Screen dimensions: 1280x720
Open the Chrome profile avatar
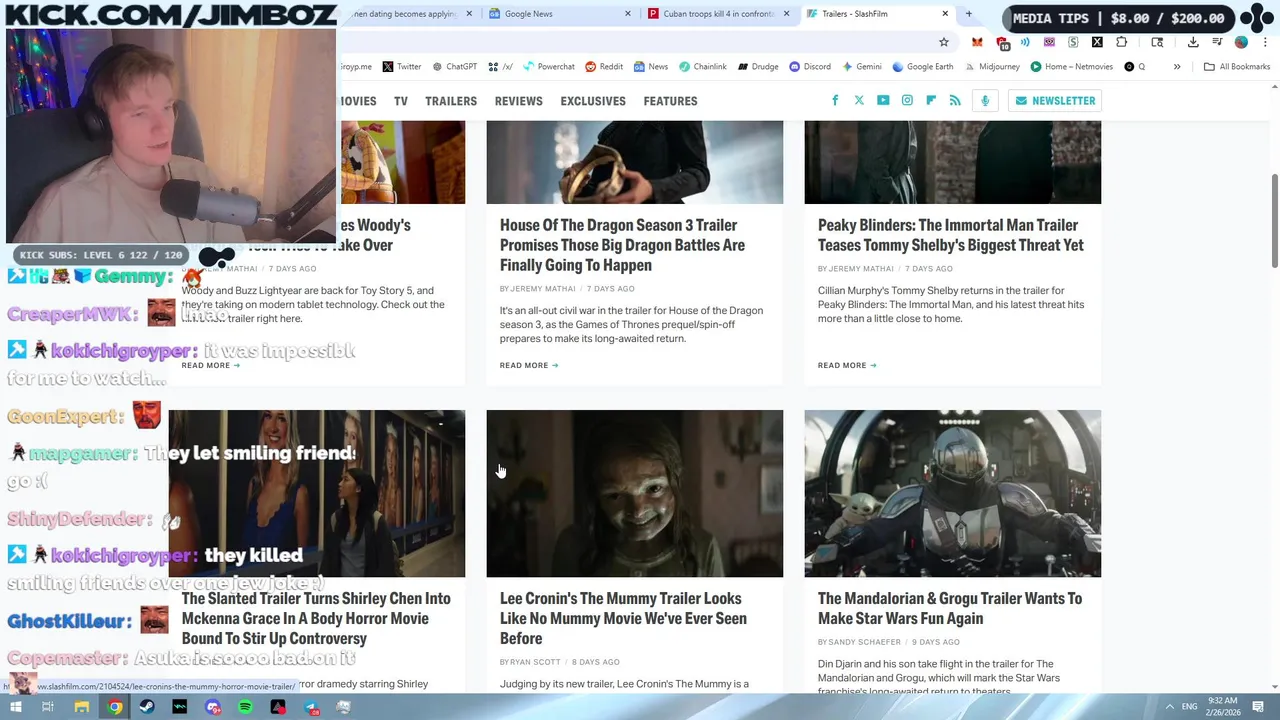(x=1241, y=42)
